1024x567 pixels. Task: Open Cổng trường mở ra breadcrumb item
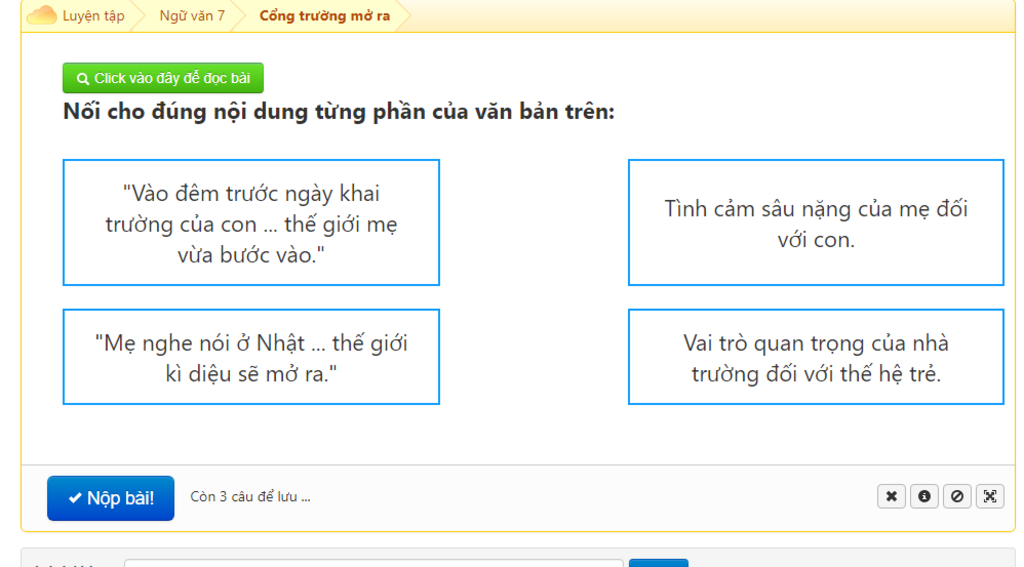tap(325, 16)
